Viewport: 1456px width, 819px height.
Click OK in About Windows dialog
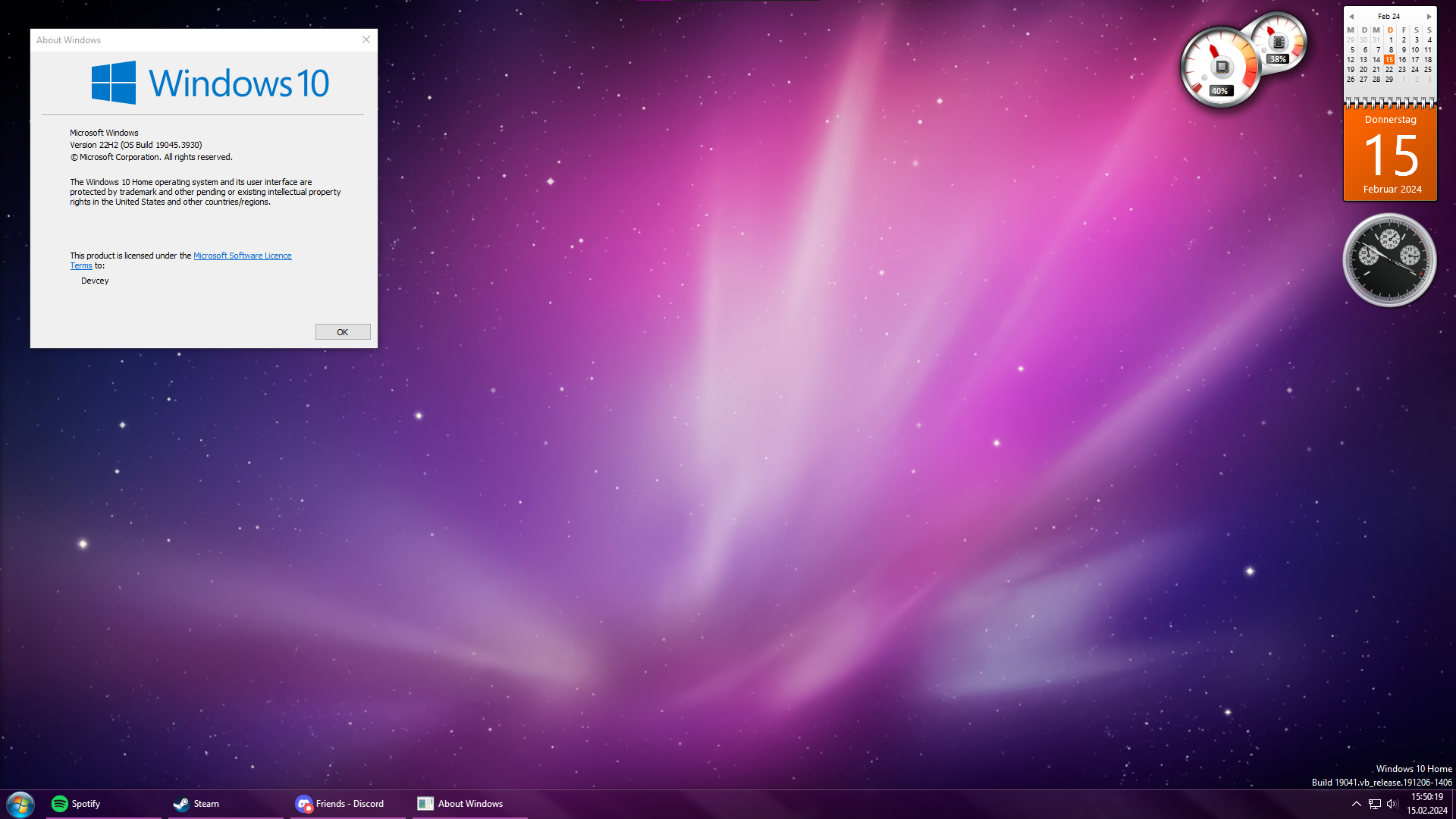(343, 332)
